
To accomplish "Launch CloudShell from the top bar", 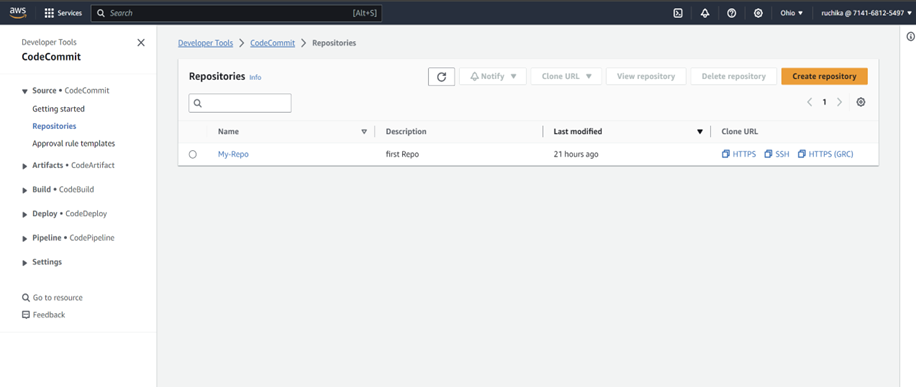I will pos(678,13).
